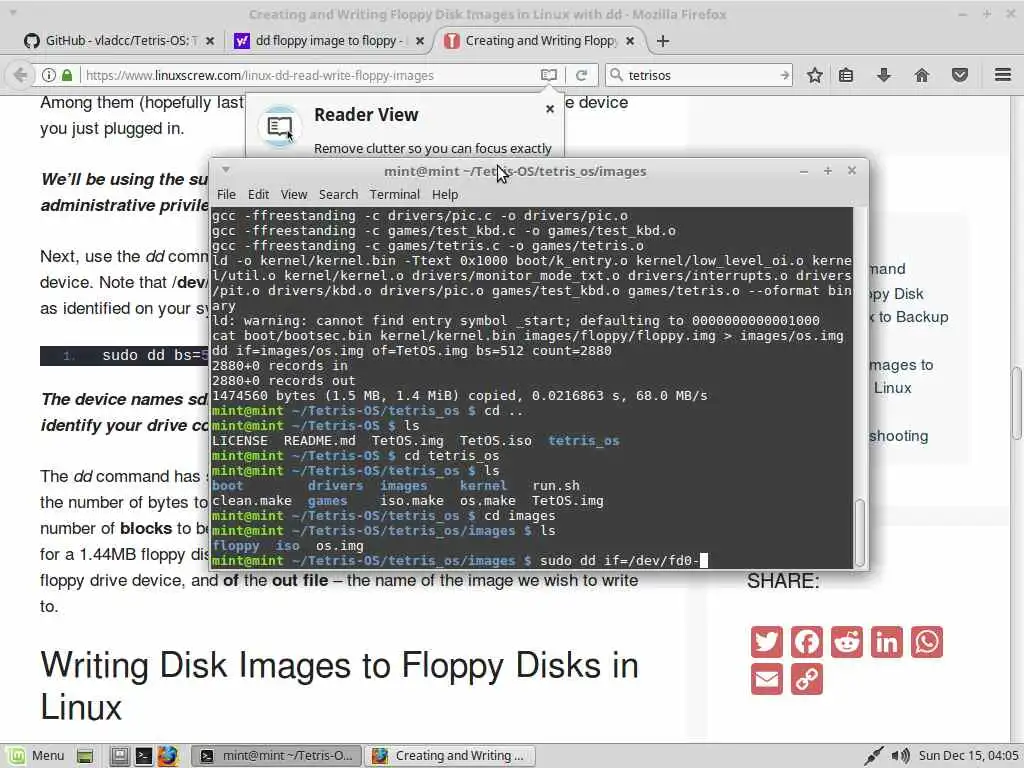Viewport: 1024px width, 768px height.
Task: Share article on Reddit
Action: tap(847, 642)
